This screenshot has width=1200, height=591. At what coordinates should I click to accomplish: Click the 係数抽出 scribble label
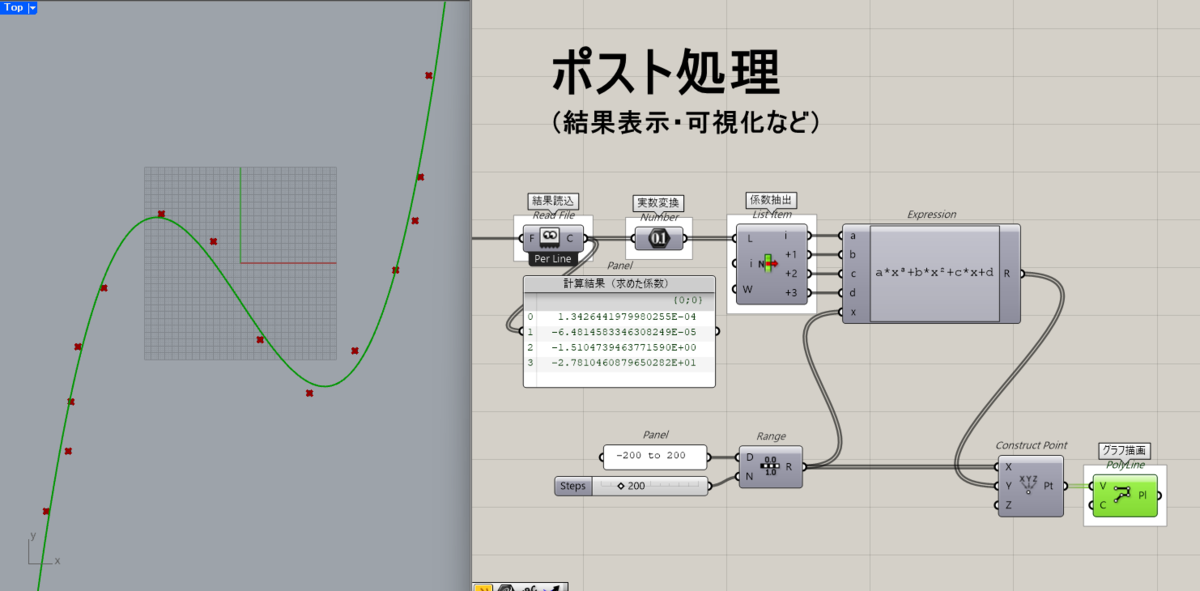(772, 201)
